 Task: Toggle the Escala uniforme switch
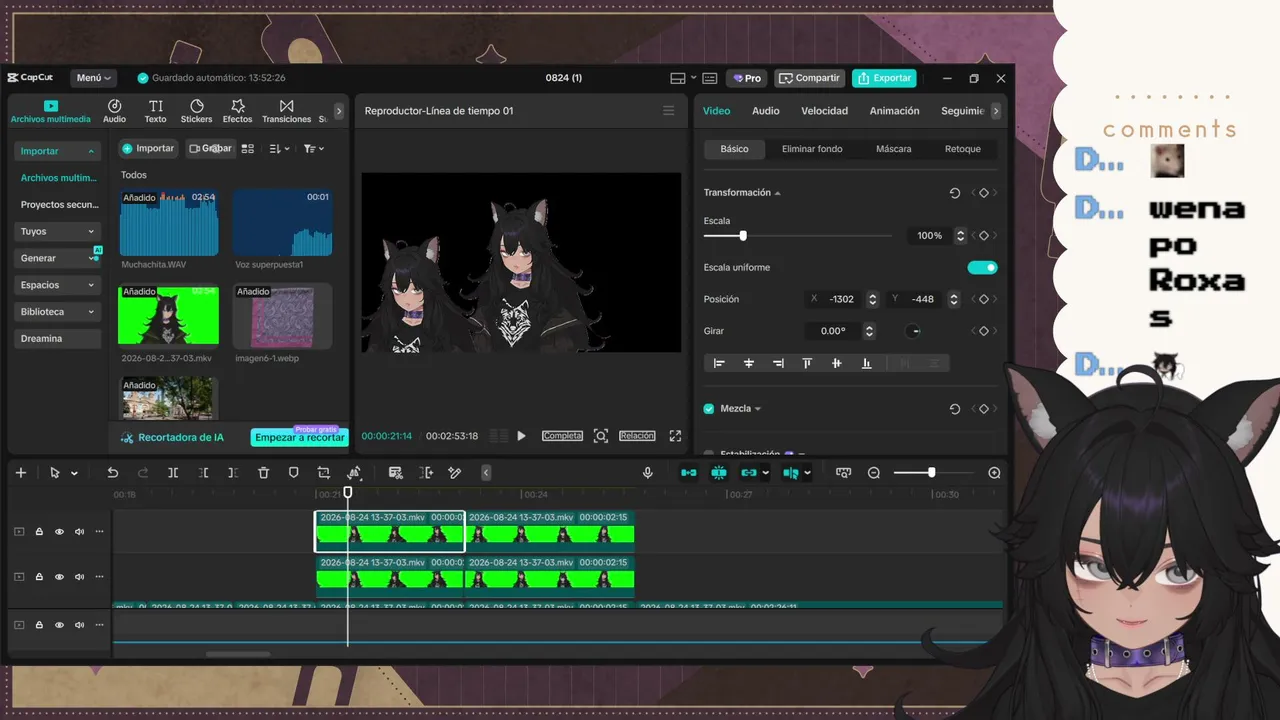click(982, 268)
